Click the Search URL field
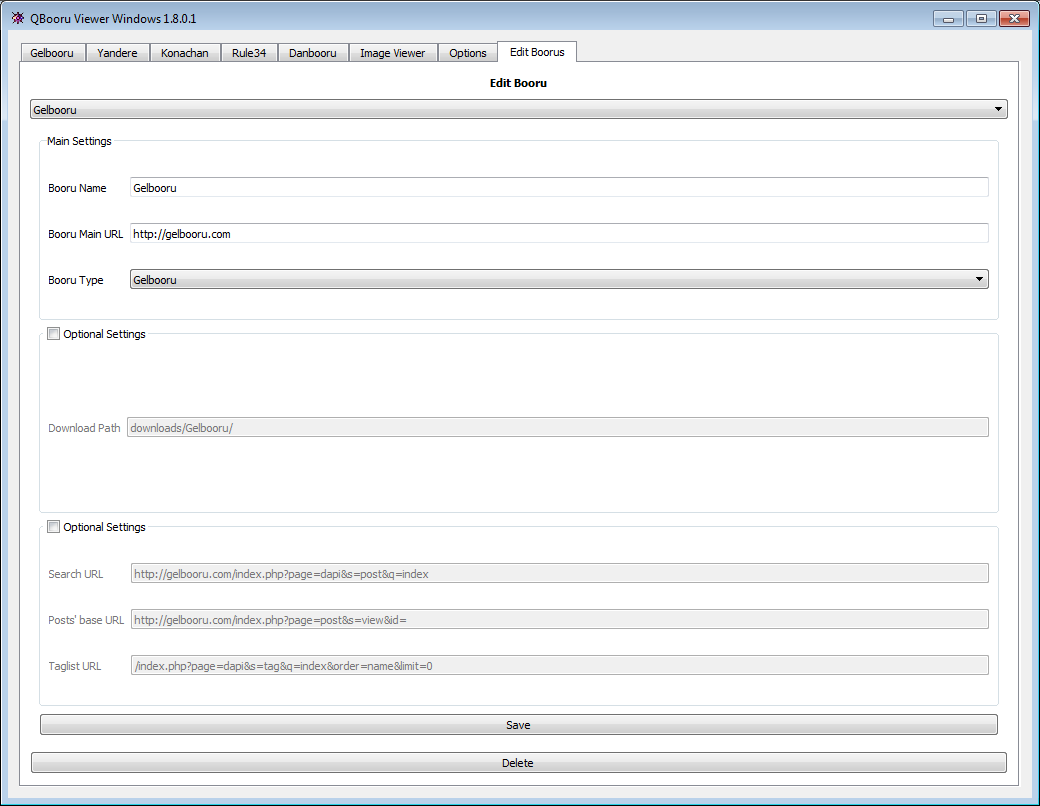Screen dimensions: 1040x806 (x=560, y=573)
